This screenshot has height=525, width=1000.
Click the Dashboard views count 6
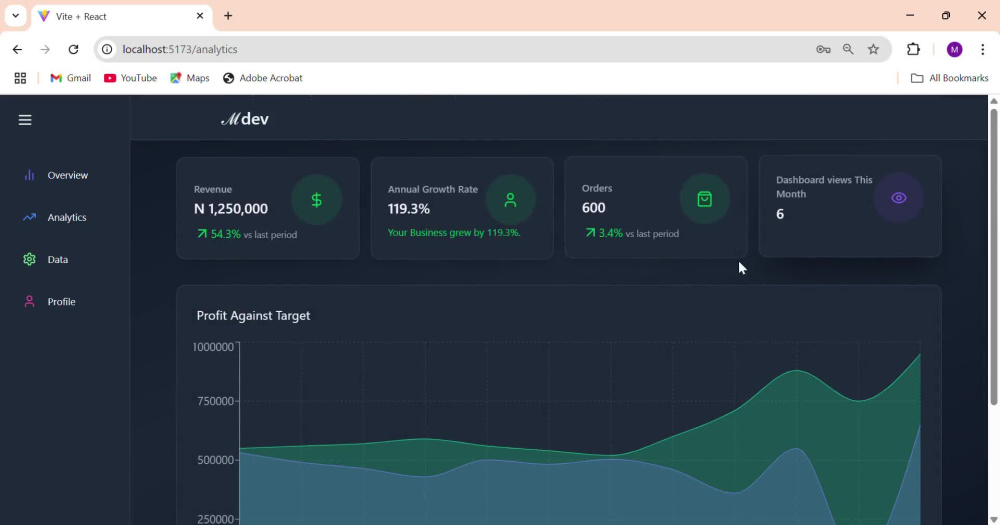click(780, 214)
